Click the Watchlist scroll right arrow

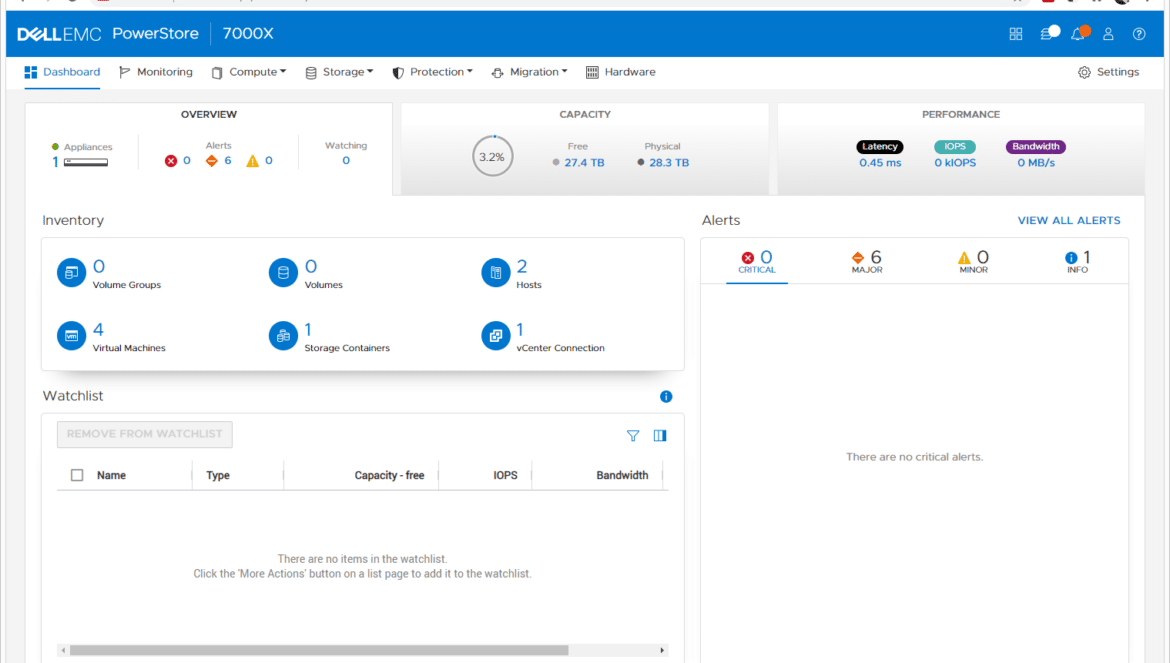(662, 650)
